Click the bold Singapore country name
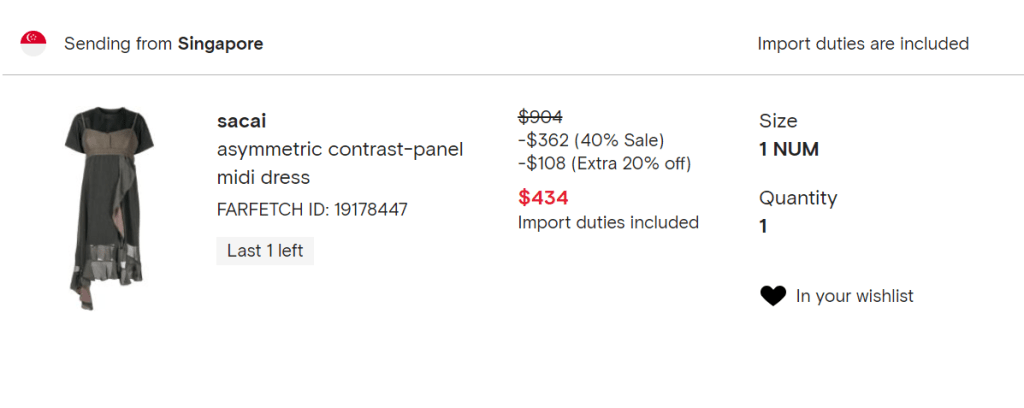The height and width of the screenshot is (408, 1024). pos(220,44)
